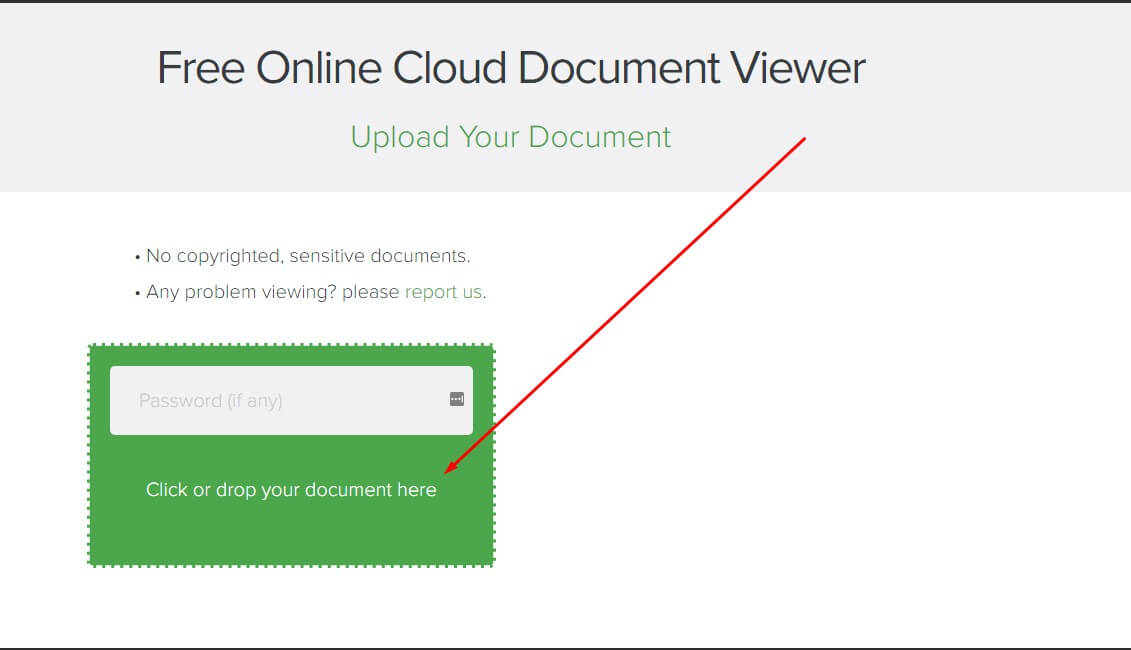The width and height of the screenshot is (1131, 650).
Task: Focus the 'Password (if any)' input field
Action: pos(280,400)
